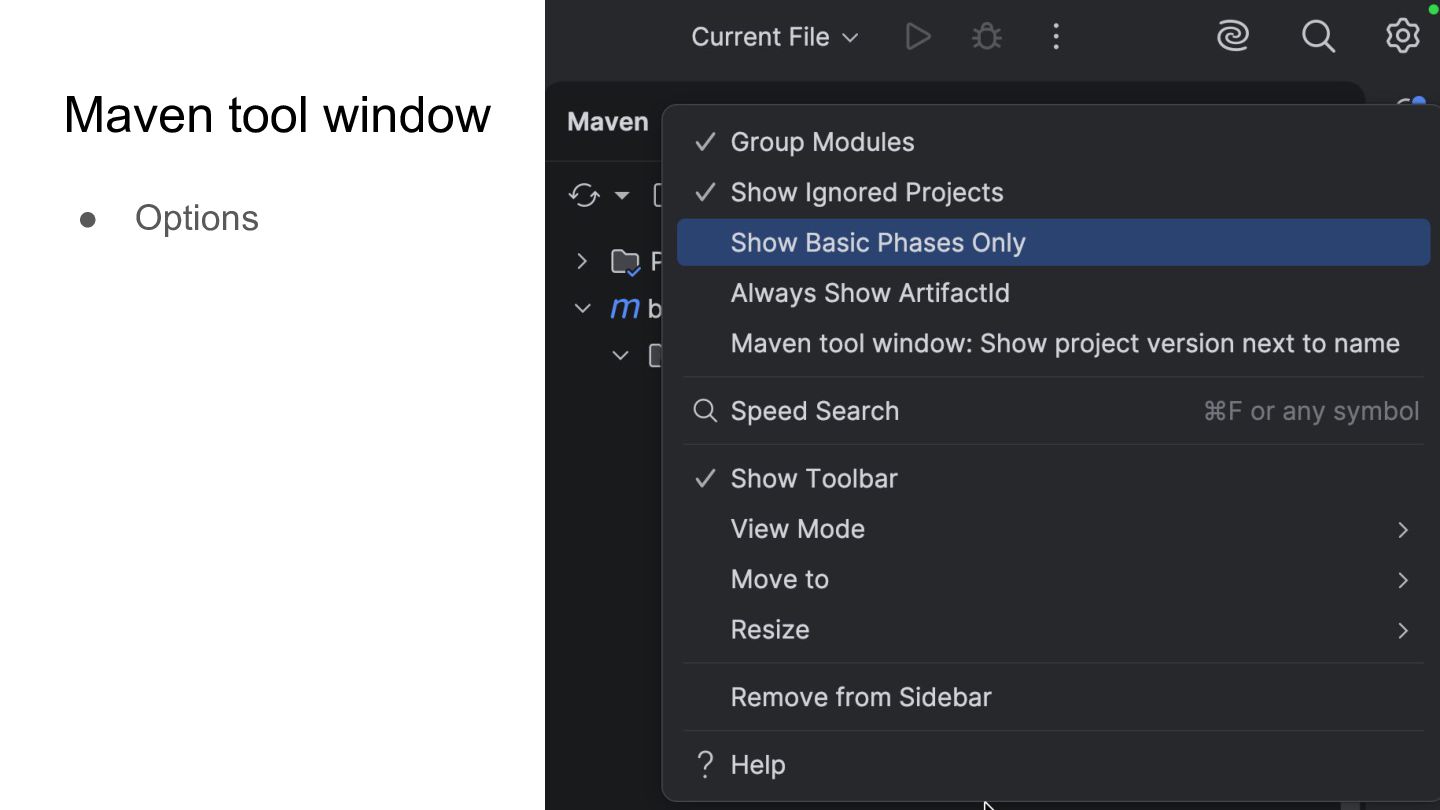Click the Maven reload projects icon
The width and height of the screenshot is (1440, 810).
[584, 195]
